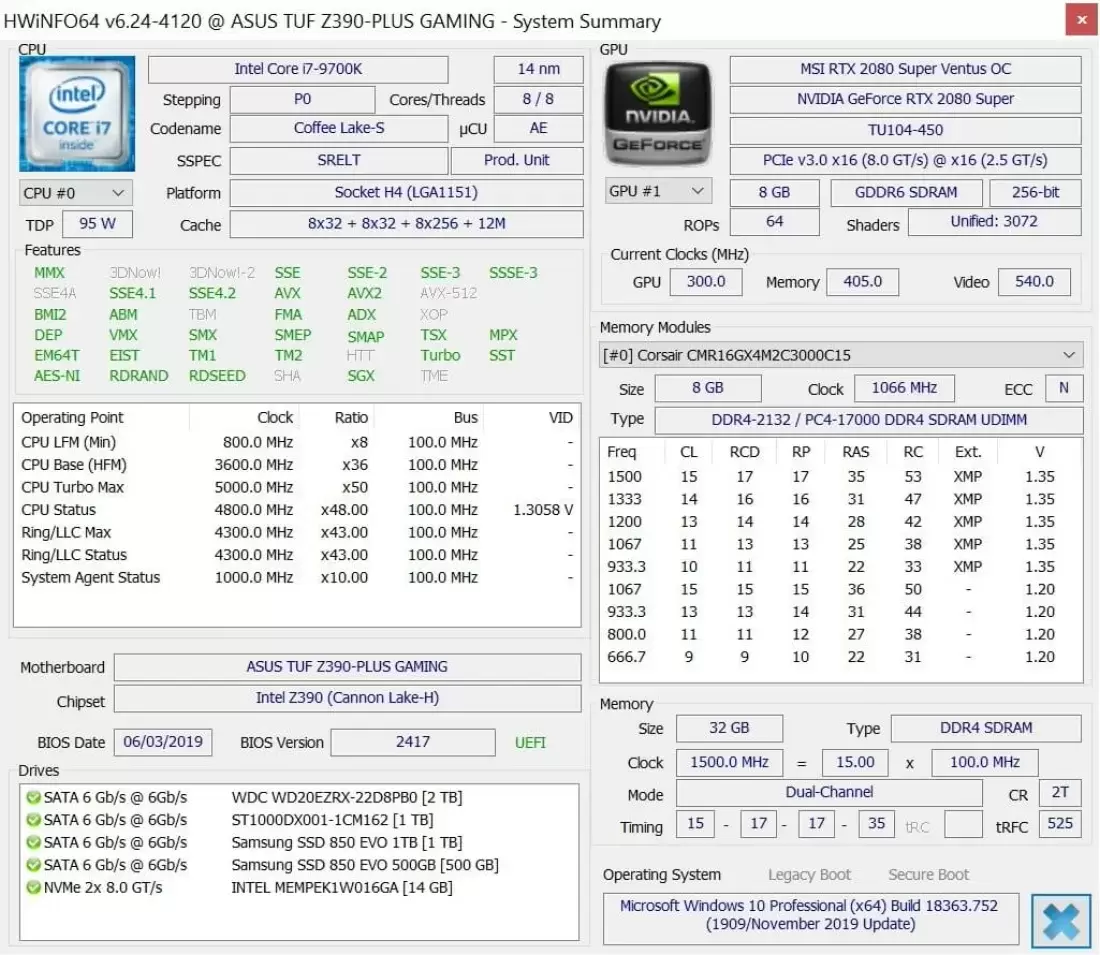Click the NVIDIA GeForce logo
This screenshot has width=1100, height=955.
coord(660,113)
